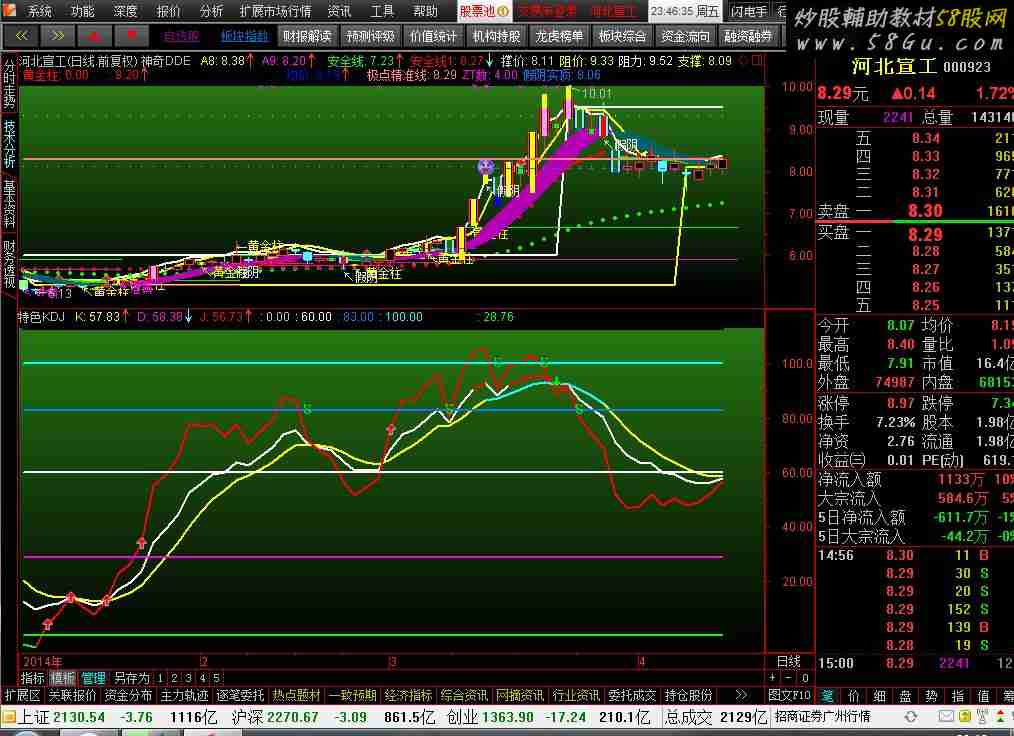This screenshot has width=1014, height=736.
Task: Open the 扩展市场行情 menu
Action: (275, 11)
